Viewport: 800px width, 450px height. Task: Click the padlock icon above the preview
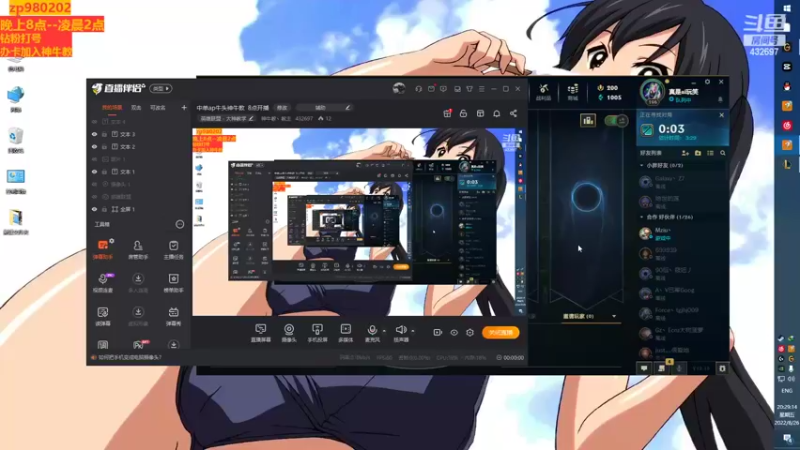pyautogui.click(x=463, y=113)
